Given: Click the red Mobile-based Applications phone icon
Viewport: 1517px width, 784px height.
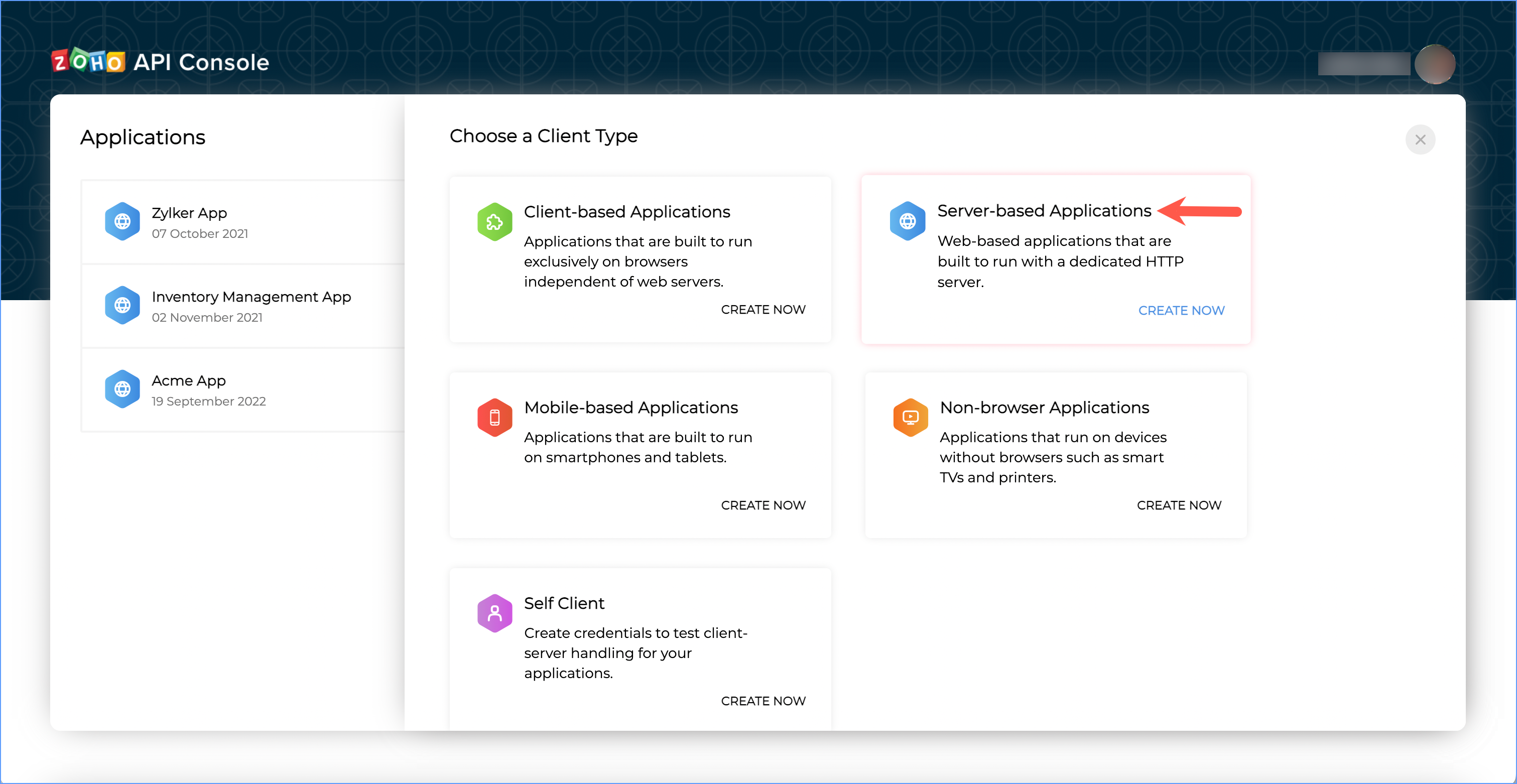Looking at the screenshot, I should click(x=494, y=418).
